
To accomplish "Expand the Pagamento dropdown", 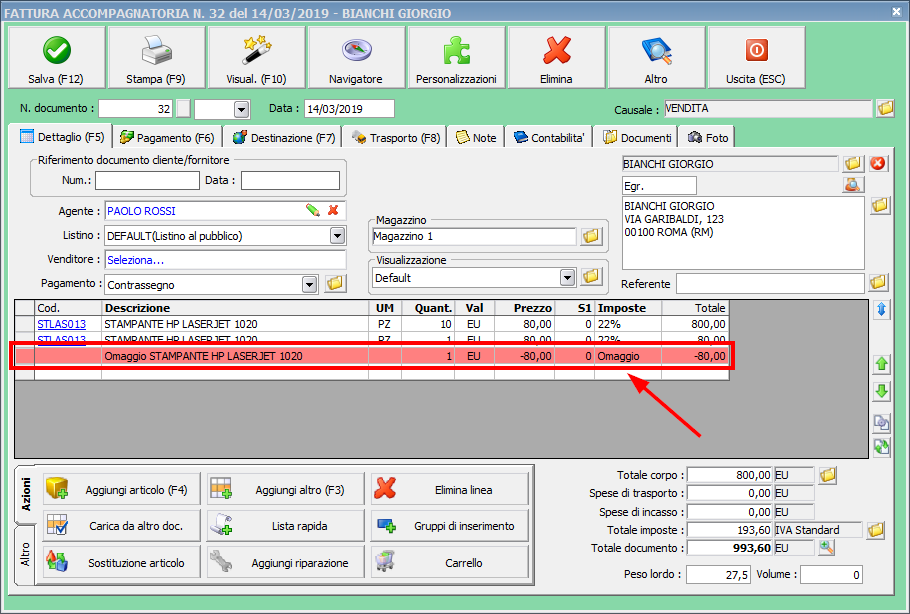I will (309, 284).
